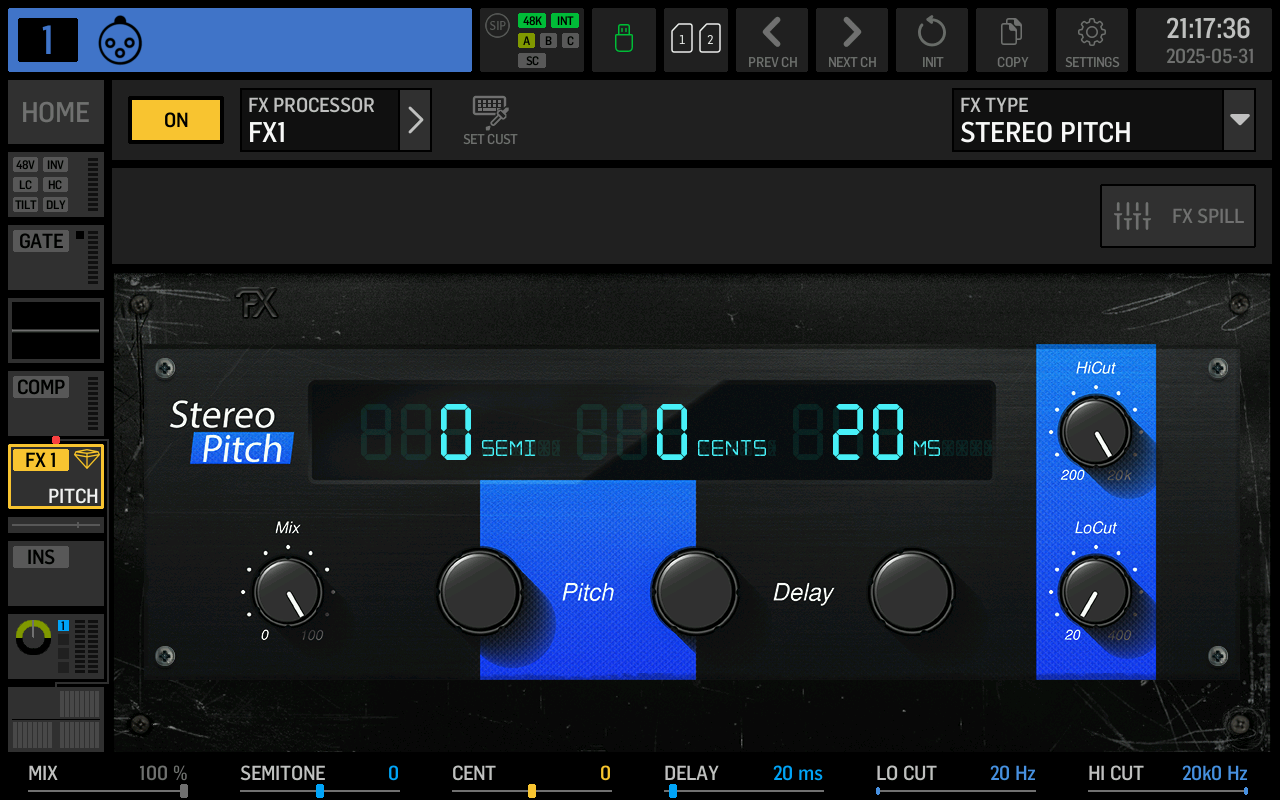
Task: Open the FX TYPE dropdown showing STEREO PITCH
Action: (1103, 120)
